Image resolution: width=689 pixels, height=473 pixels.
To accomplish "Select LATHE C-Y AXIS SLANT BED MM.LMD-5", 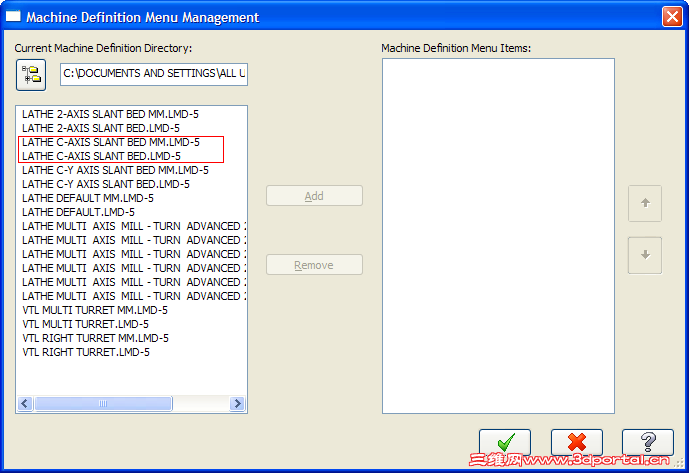I will [x=115, y=171].
